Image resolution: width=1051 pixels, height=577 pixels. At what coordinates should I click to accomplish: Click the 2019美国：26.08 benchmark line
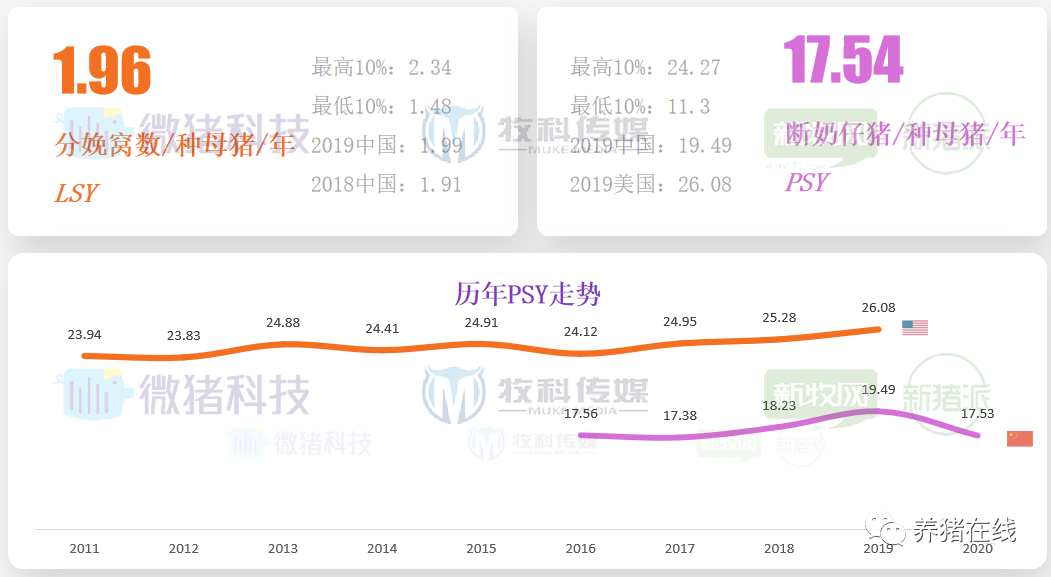(x=650, y=184)
